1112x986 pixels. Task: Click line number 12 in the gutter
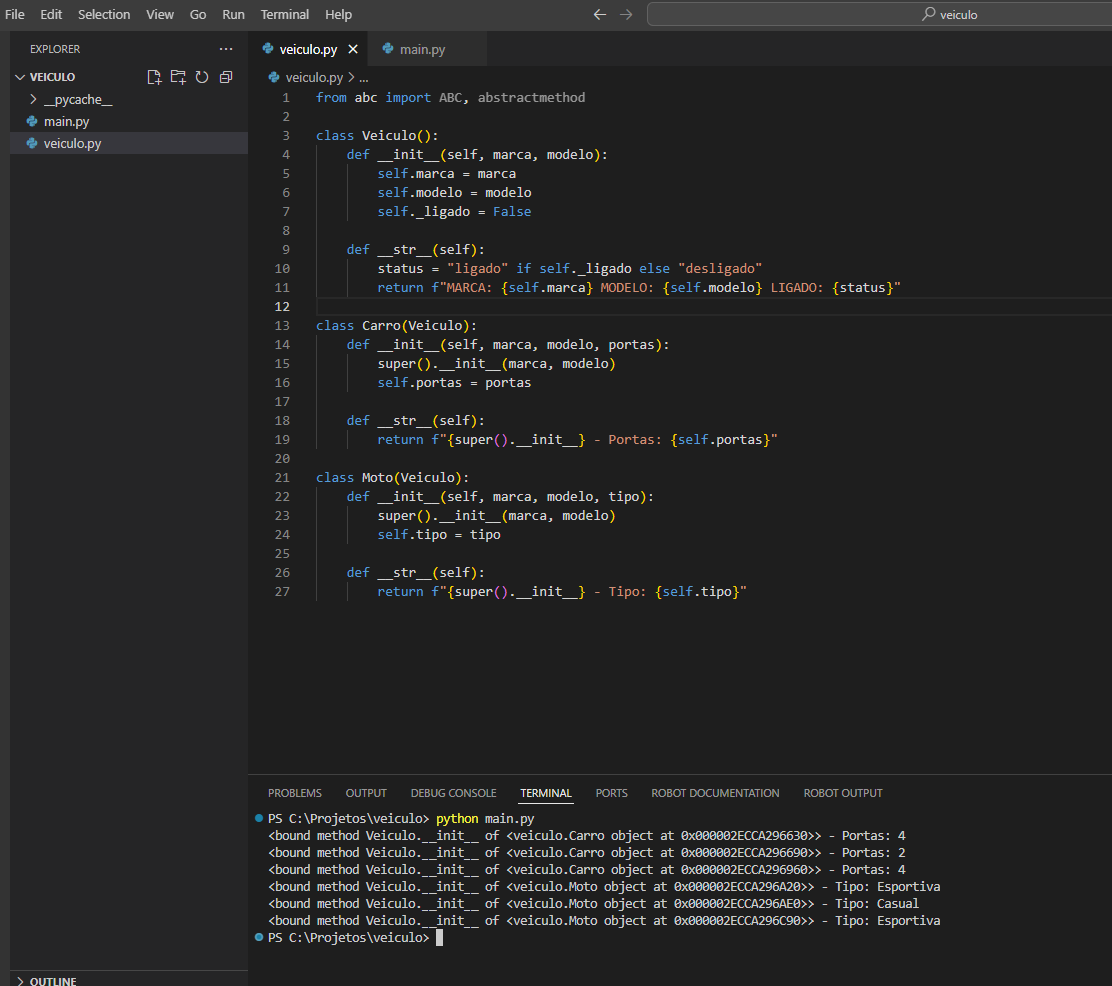click(282, 306)
